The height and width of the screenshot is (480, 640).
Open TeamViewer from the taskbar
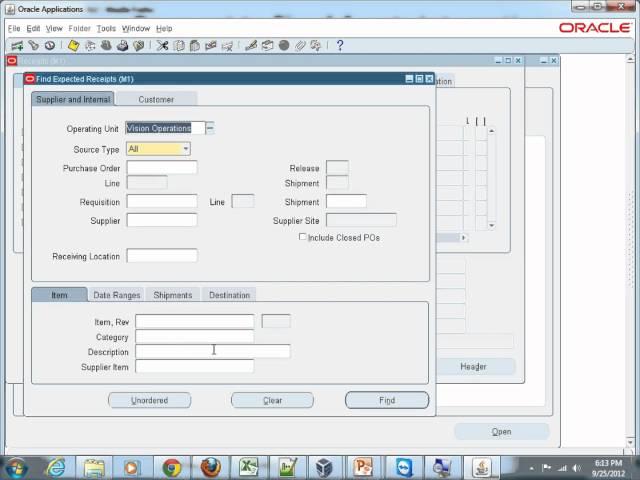pos(404,467)
